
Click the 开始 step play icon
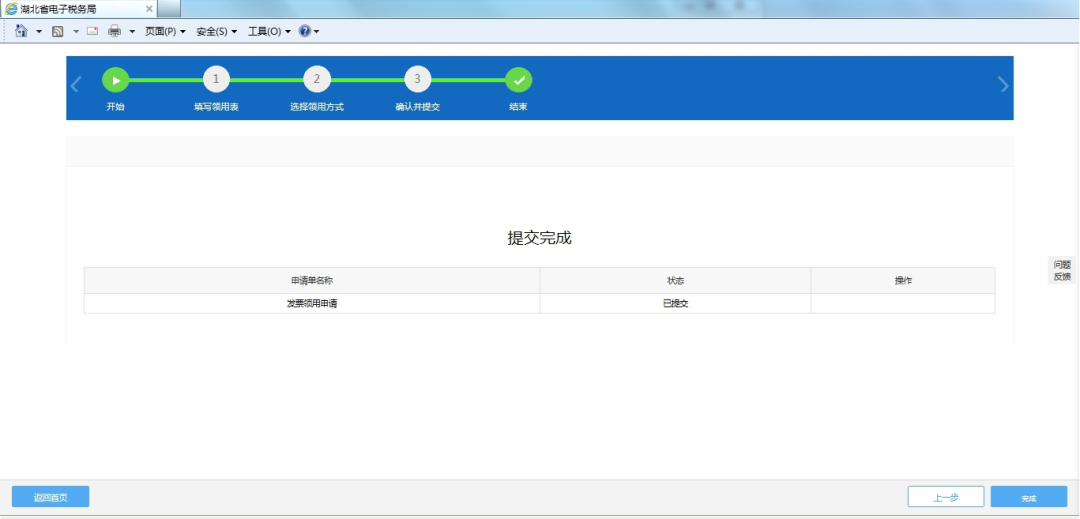point(116,81)
